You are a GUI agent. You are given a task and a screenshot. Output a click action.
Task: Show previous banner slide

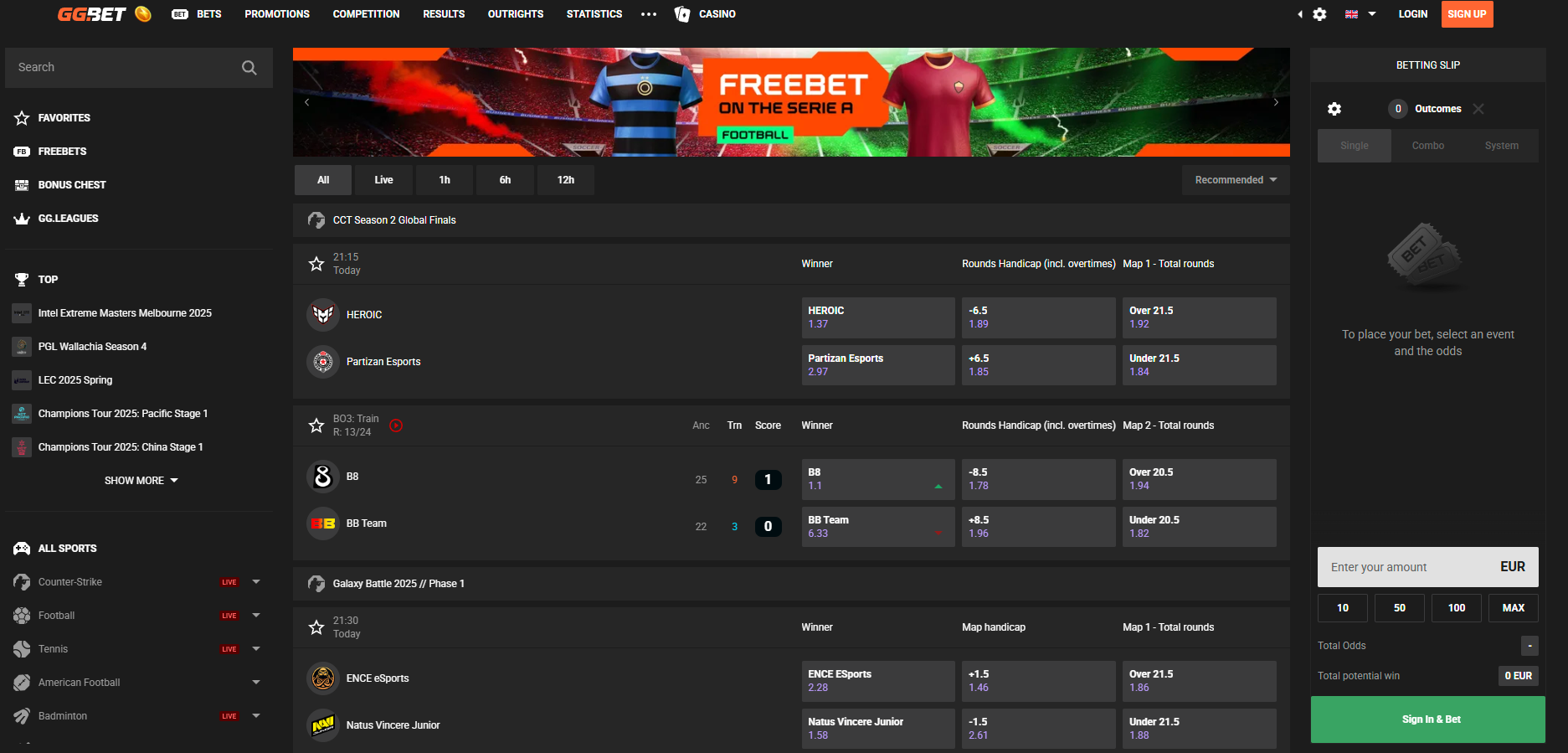pos(307,102)
